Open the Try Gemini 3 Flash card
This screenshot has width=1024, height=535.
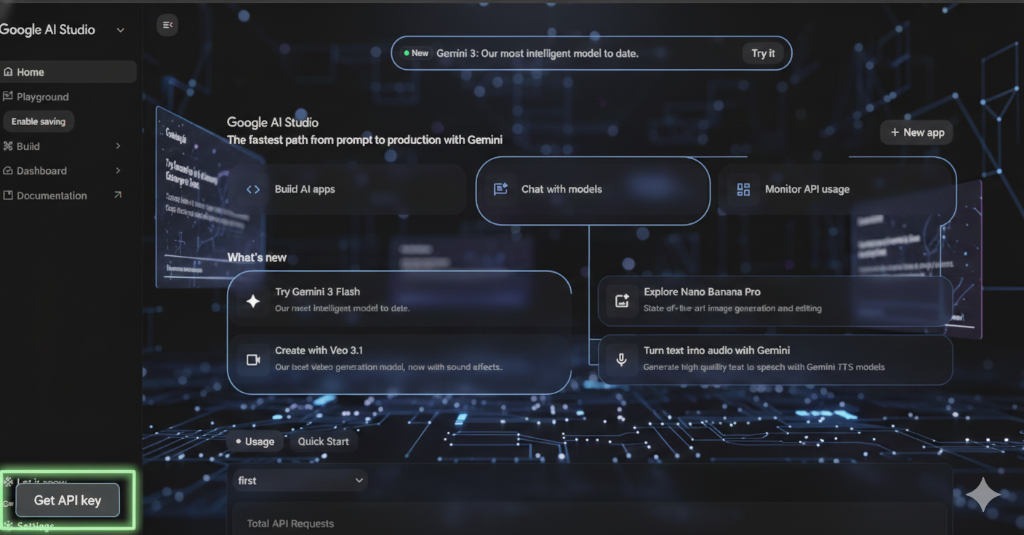click(x=400, y=299)
